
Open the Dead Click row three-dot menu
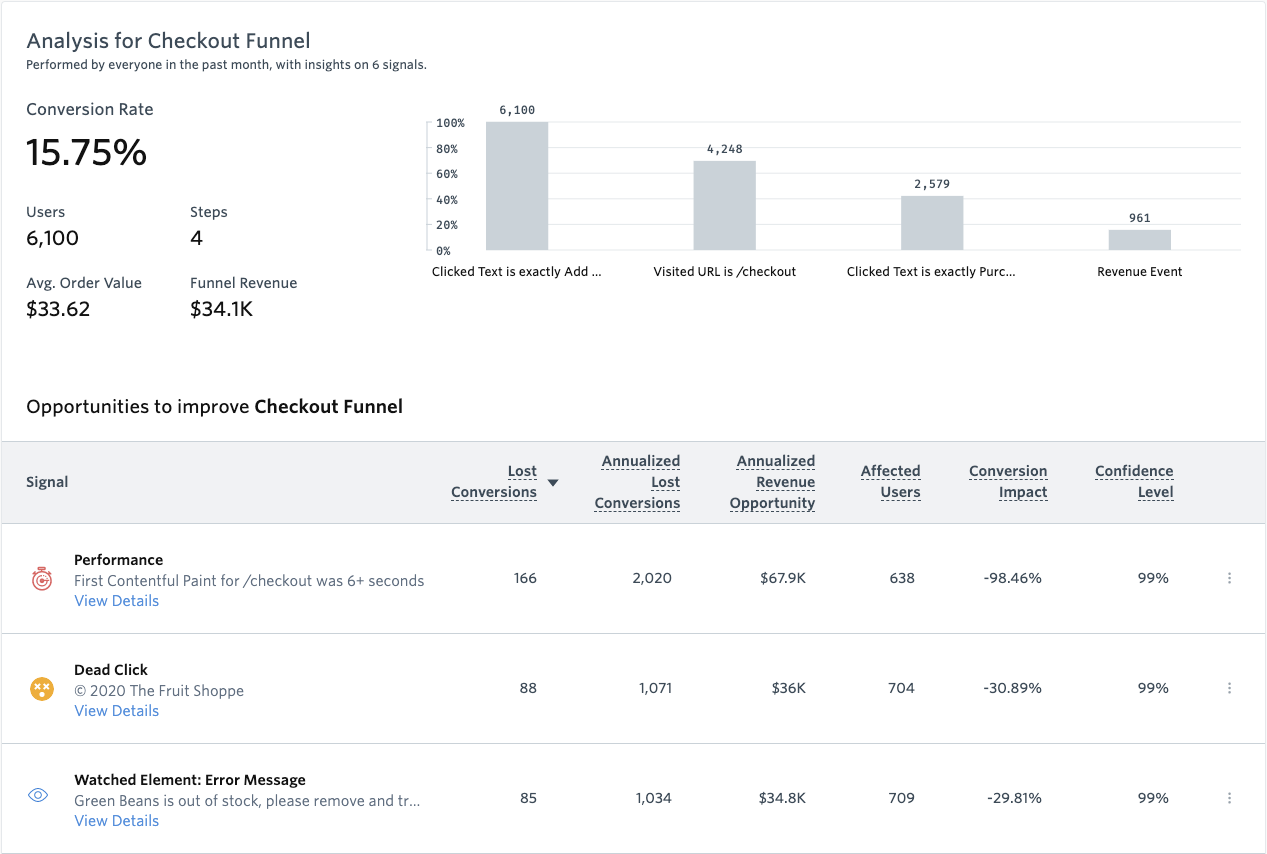click(1229, 688)
